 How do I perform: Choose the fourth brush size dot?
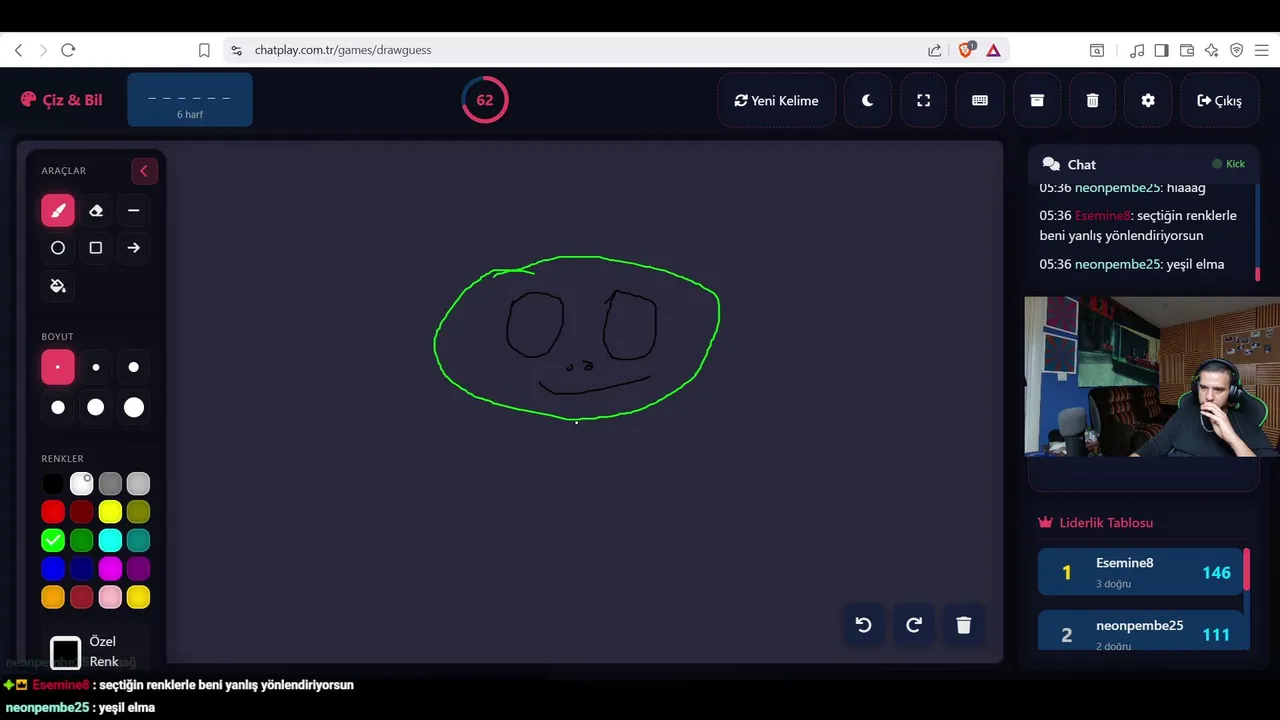[x=58, y=407]
